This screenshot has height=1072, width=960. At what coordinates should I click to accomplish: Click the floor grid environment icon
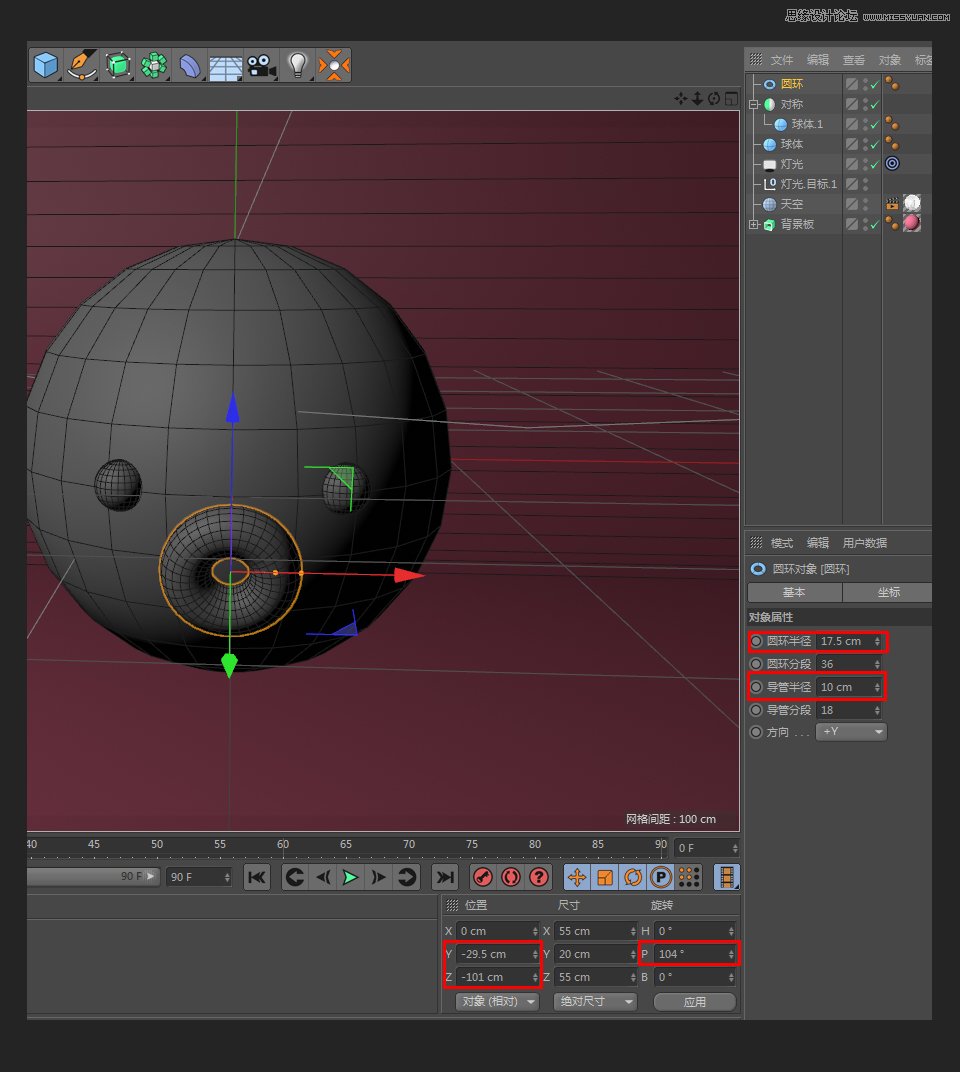click(225, 66)
